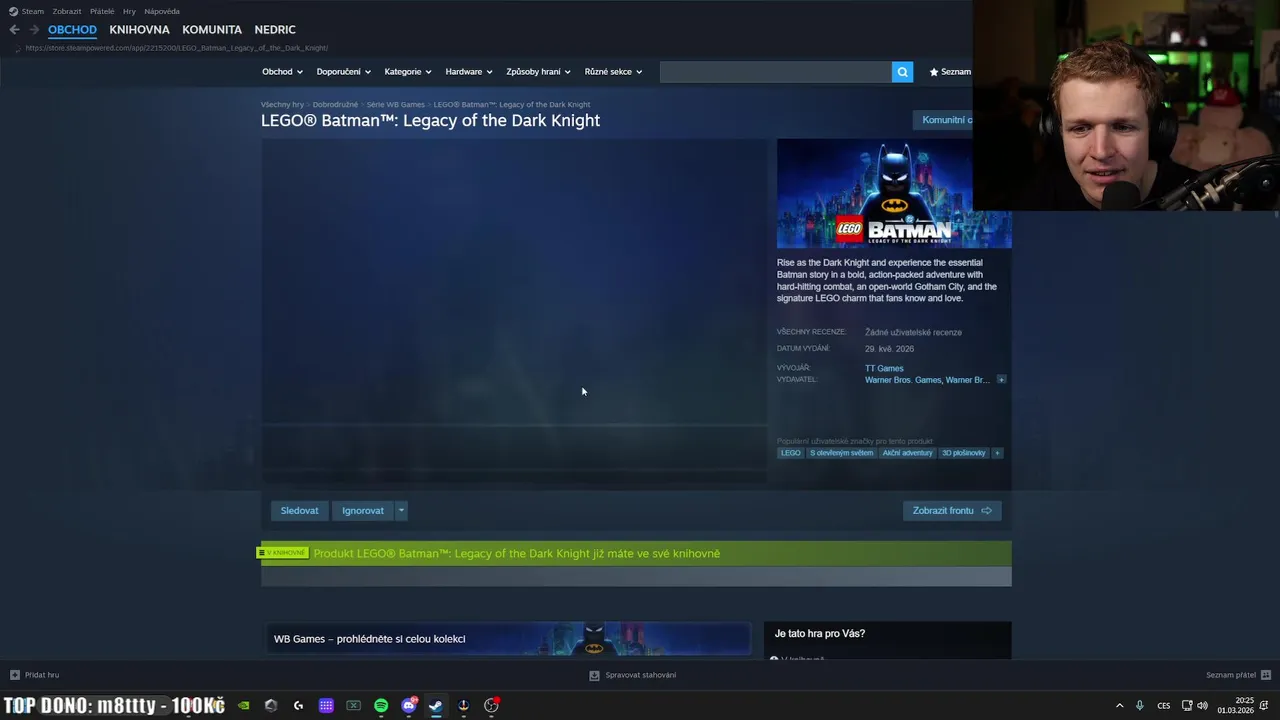Open the Xbox Game Bar taskbar icon
This screenshot has height=720, width=1280.
coord(353,706)
